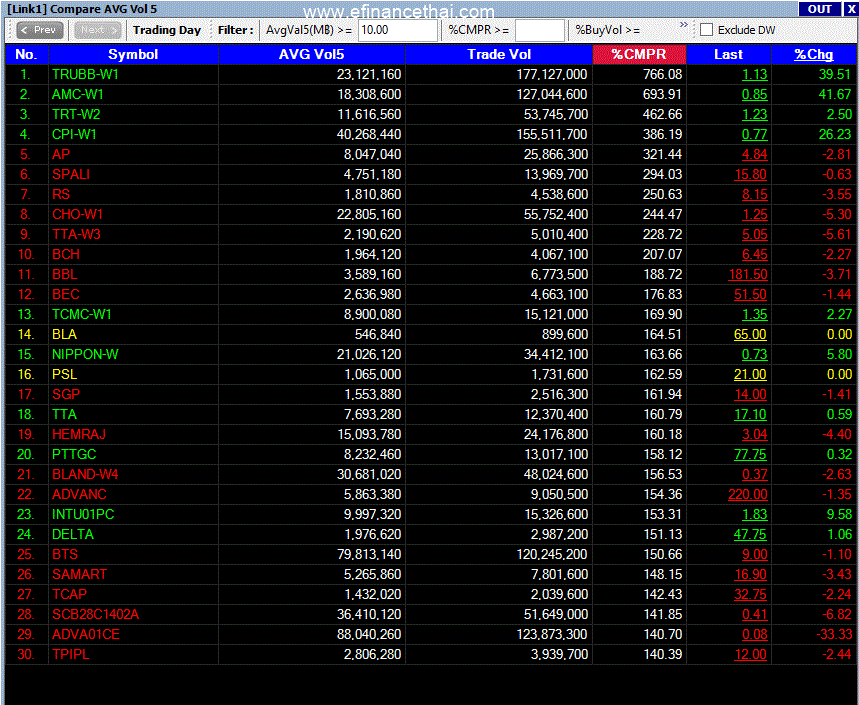859x705 pixels.
Task: Open BLA last price 65.00
Action: point(751,335)
